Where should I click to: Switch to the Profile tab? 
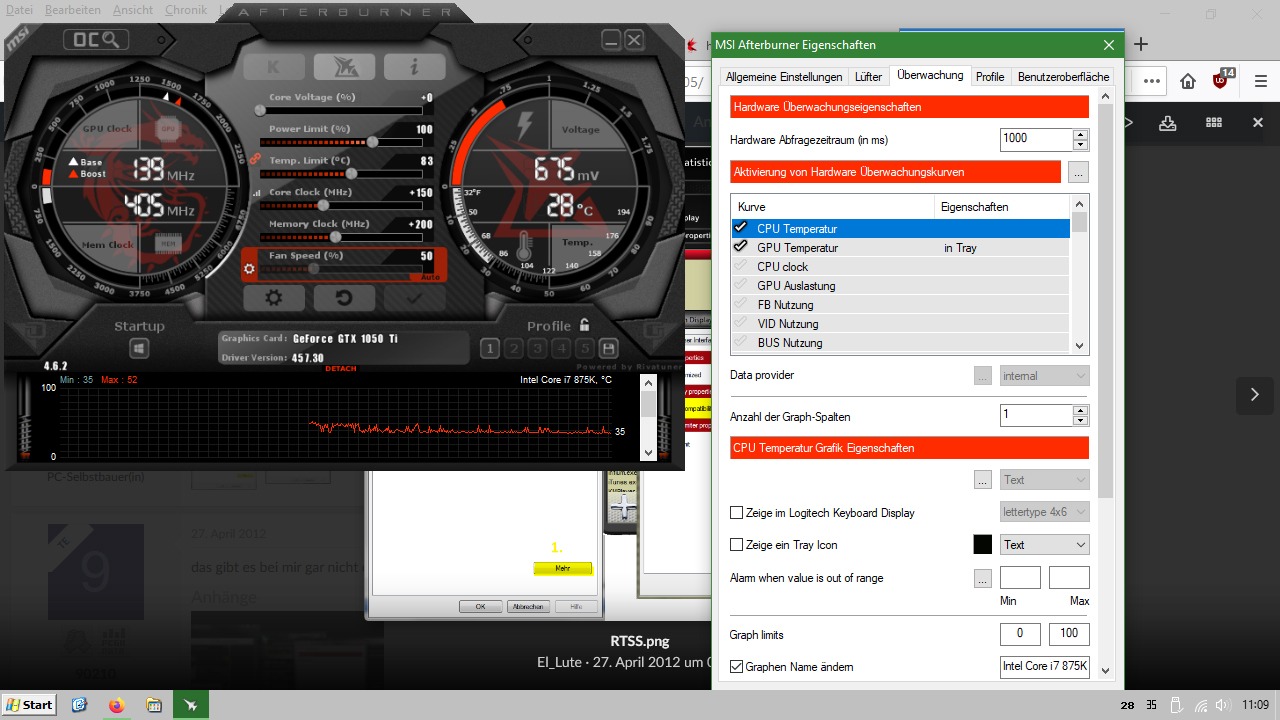click(x=990, y=77)
